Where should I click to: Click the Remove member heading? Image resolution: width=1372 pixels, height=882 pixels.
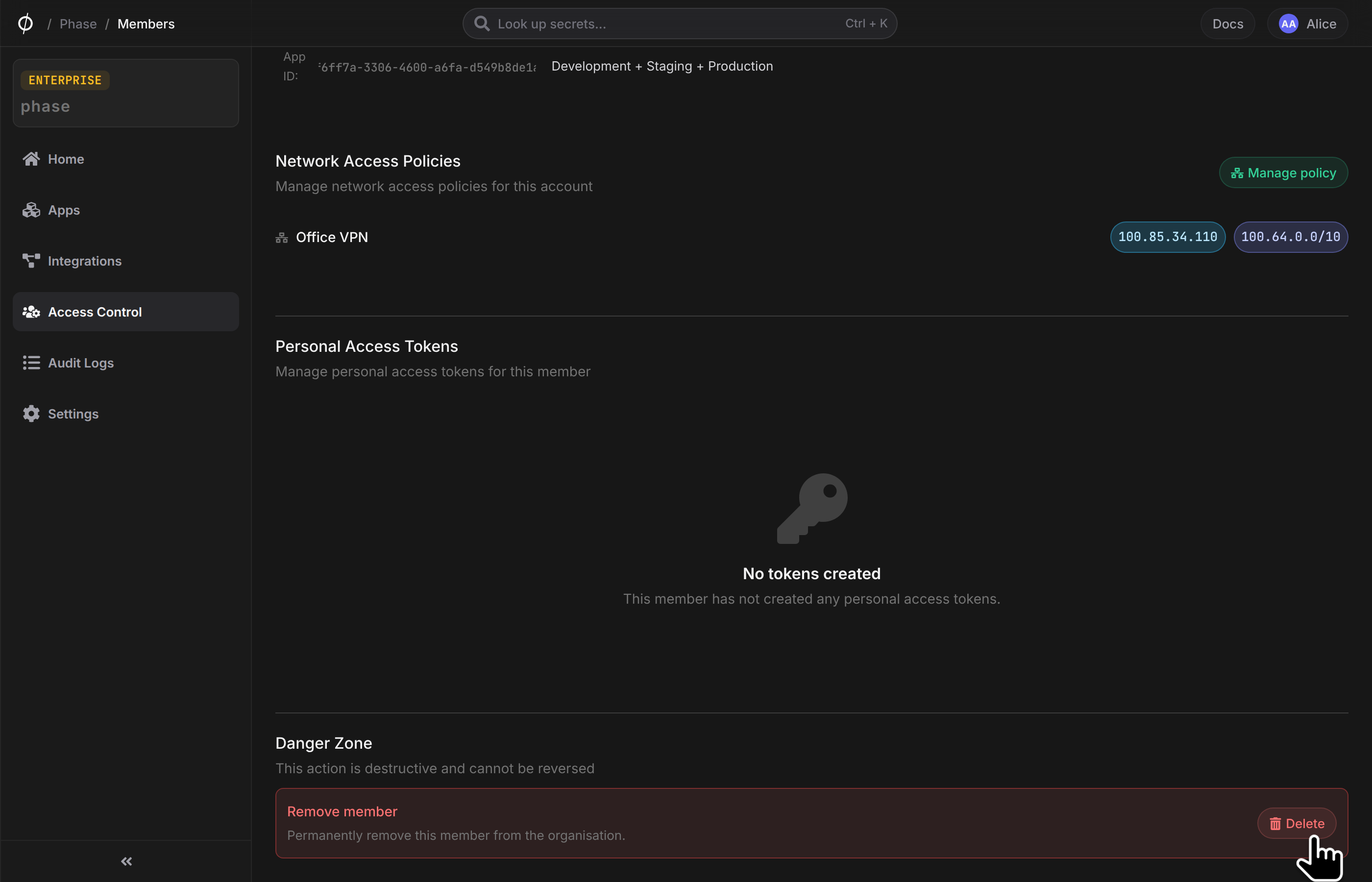click(x=342, y=811)
